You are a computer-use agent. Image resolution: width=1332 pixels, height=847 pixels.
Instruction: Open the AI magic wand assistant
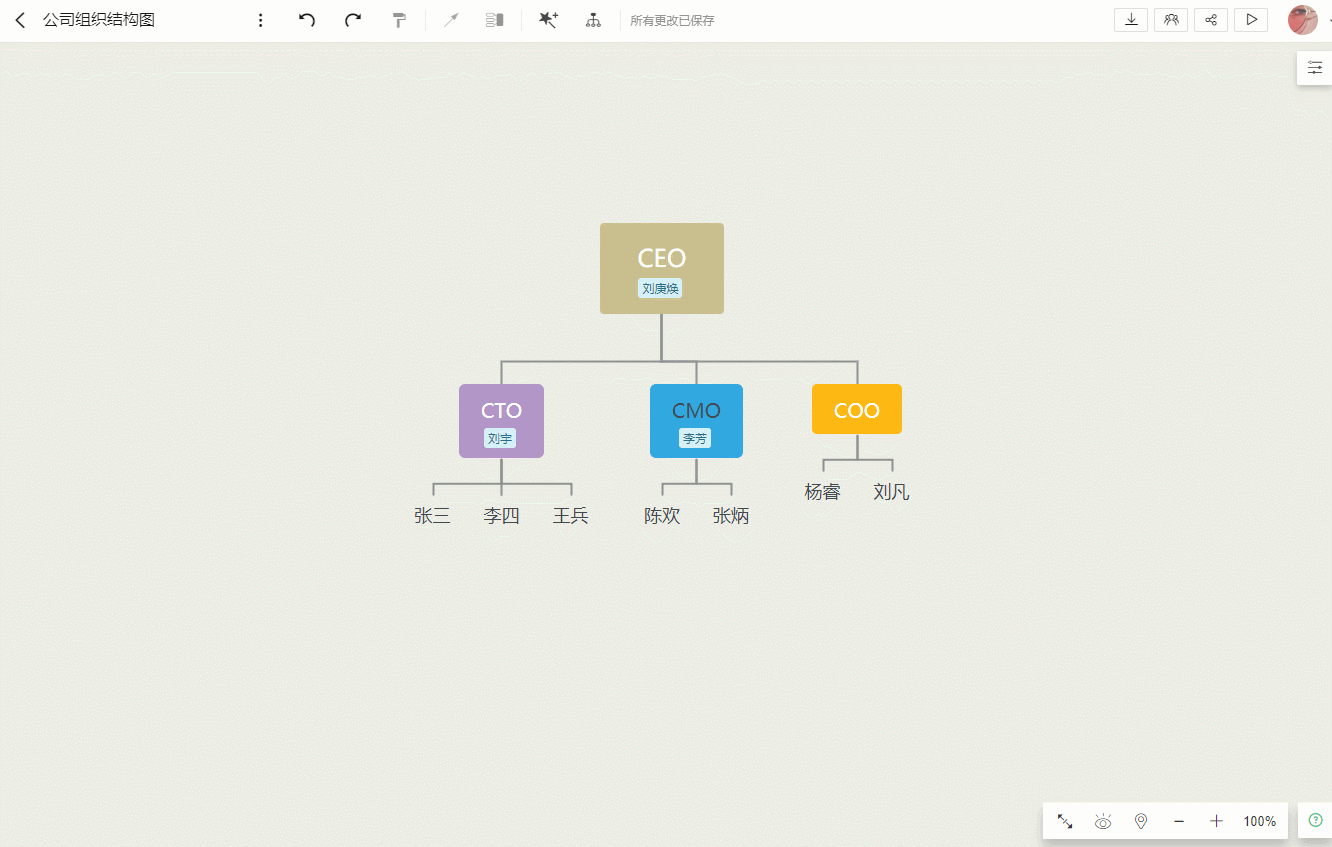pyautogui.click(x=548, y=19)
